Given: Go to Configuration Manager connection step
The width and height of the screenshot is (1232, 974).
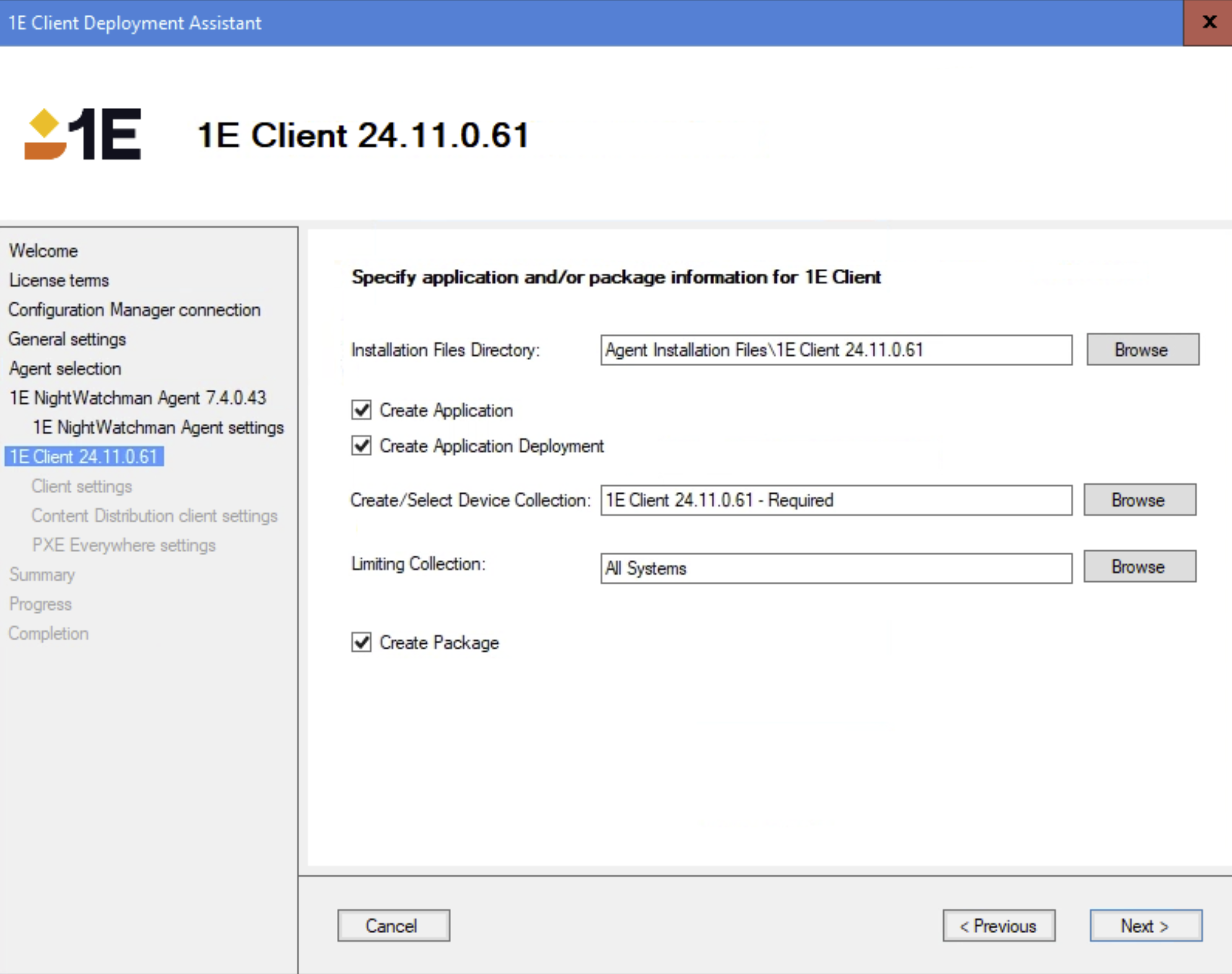Looking at the screenshot, I should click(134, 310).
